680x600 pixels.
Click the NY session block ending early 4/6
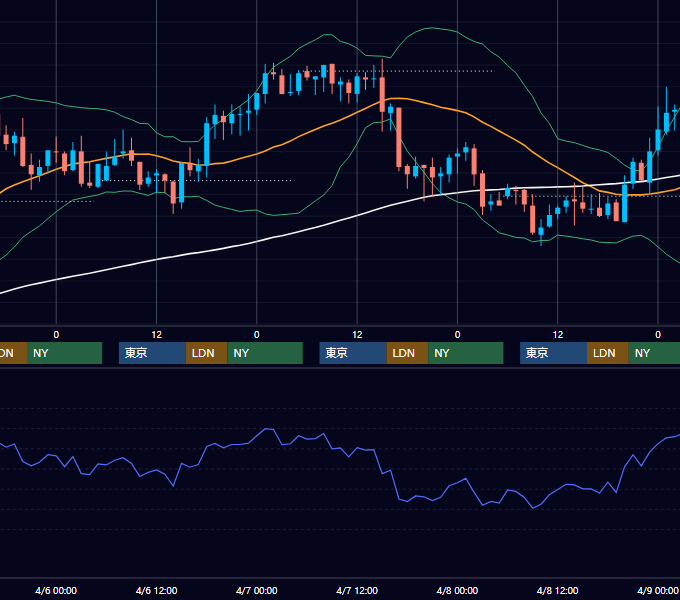[64, 353]
